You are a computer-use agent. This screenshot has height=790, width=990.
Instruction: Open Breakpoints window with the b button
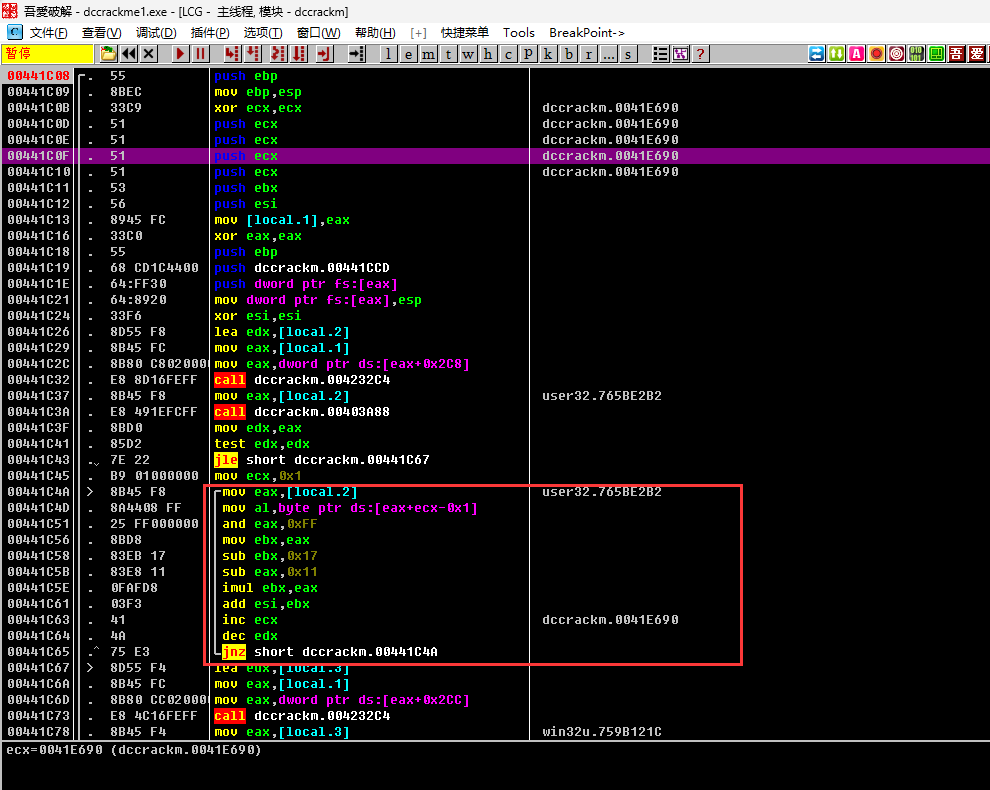point(569,54)
